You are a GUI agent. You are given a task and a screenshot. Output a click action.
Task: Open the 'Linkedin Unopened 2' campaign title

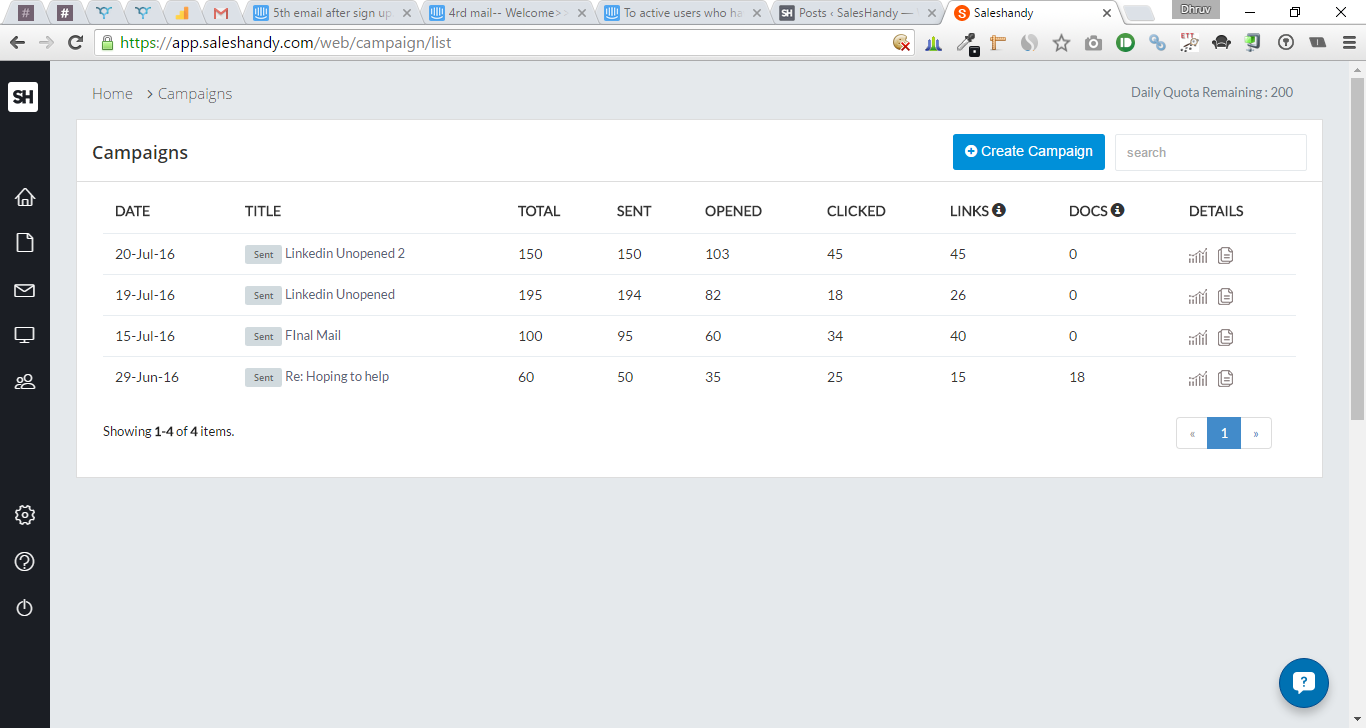(345, 253)
